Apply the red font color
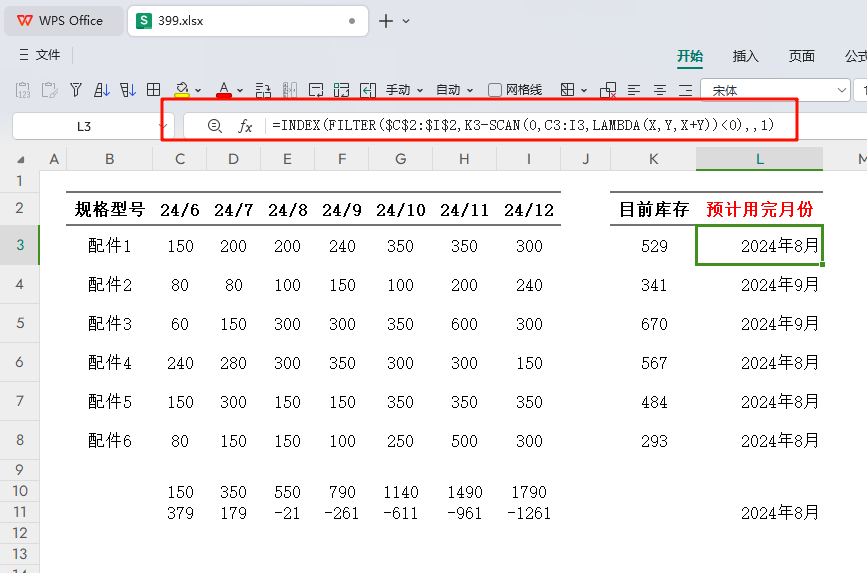Image resolution: width=867 pixels, height=573 pixels. [224, 90]
